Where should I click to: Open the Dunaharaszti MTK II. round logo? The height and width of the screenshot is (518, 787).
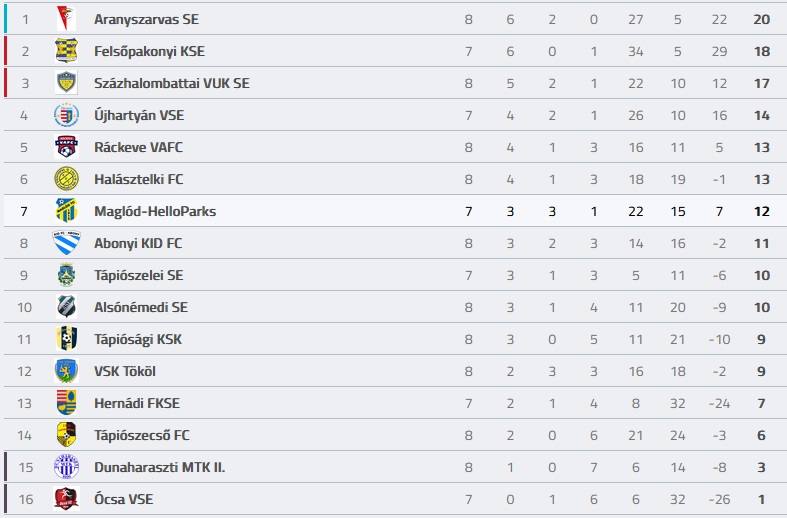(66, 467)
